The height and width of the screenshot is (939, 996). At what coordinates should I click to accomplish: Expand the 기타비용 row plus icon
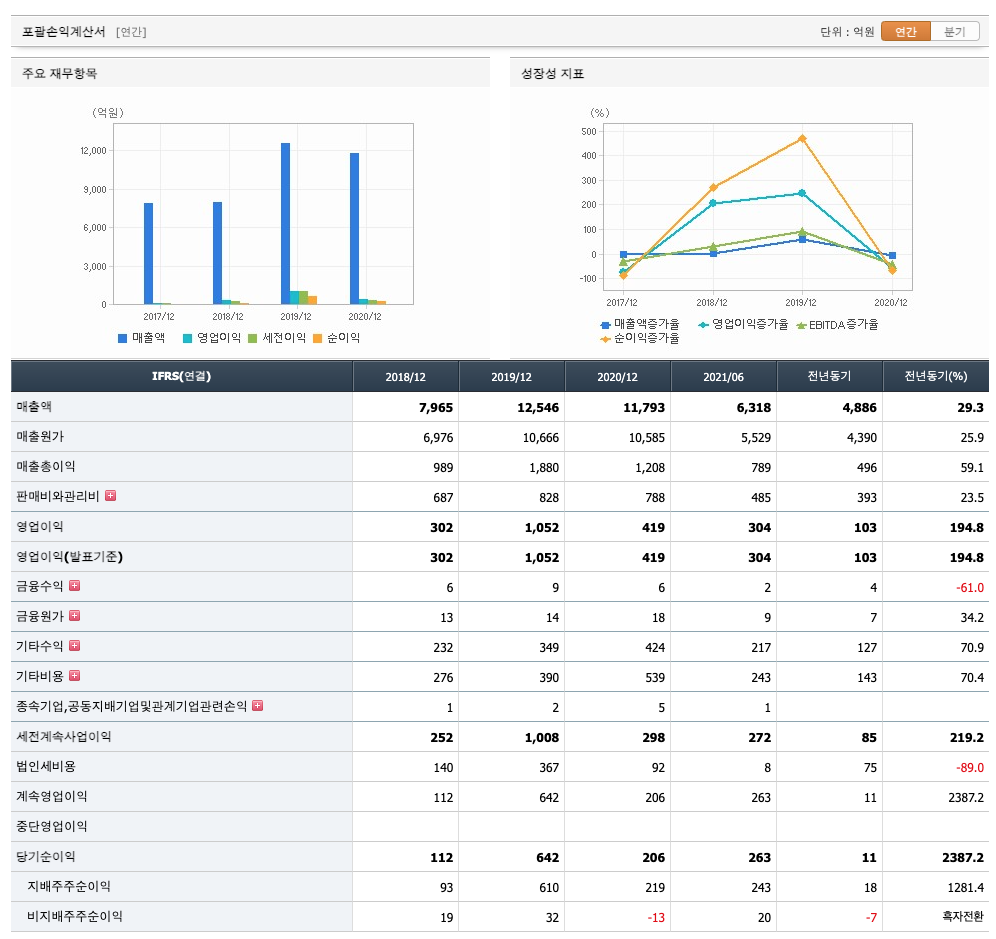[74, 675]
